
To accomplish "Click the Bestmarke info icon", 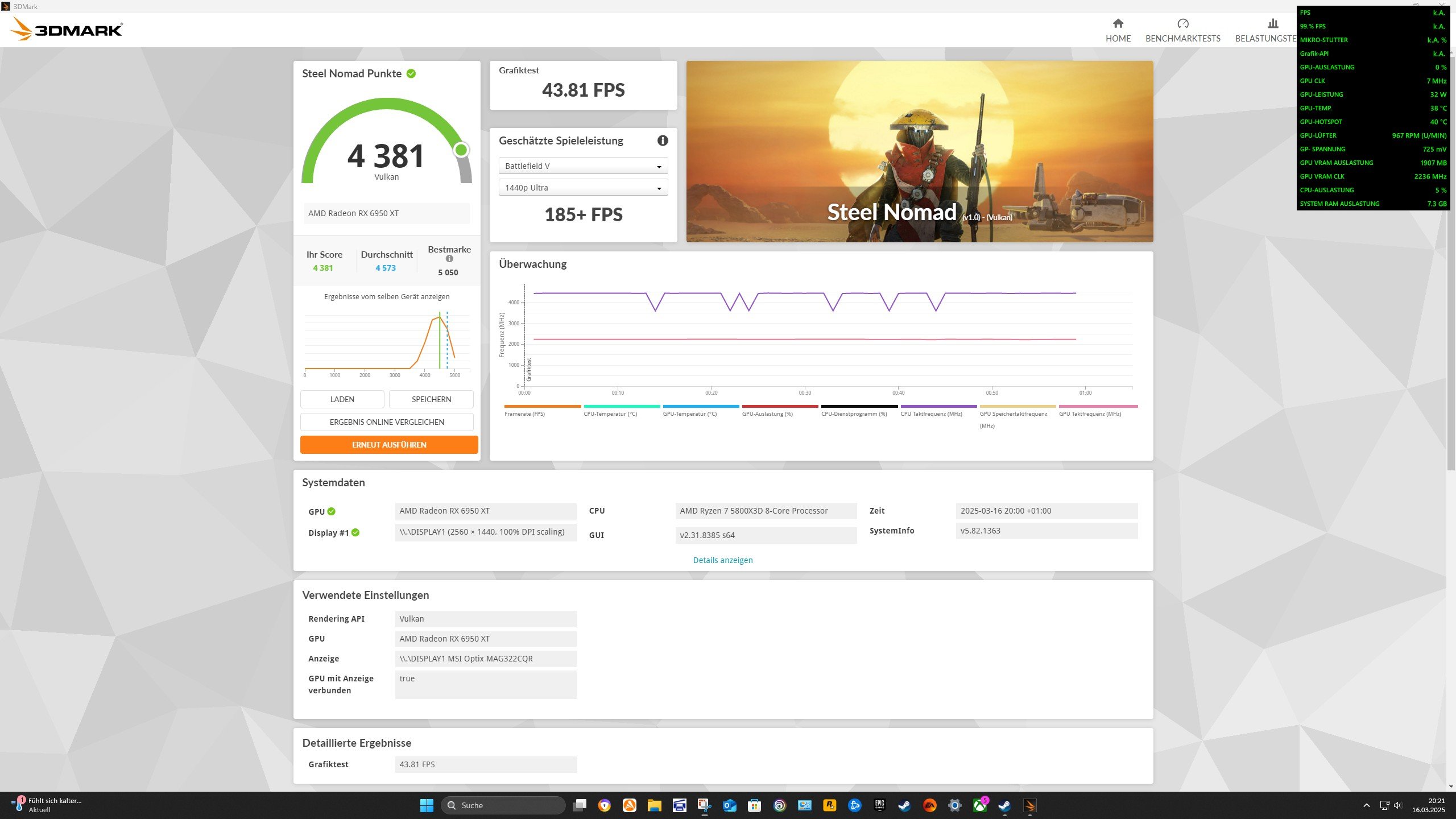I will (449, 259).
